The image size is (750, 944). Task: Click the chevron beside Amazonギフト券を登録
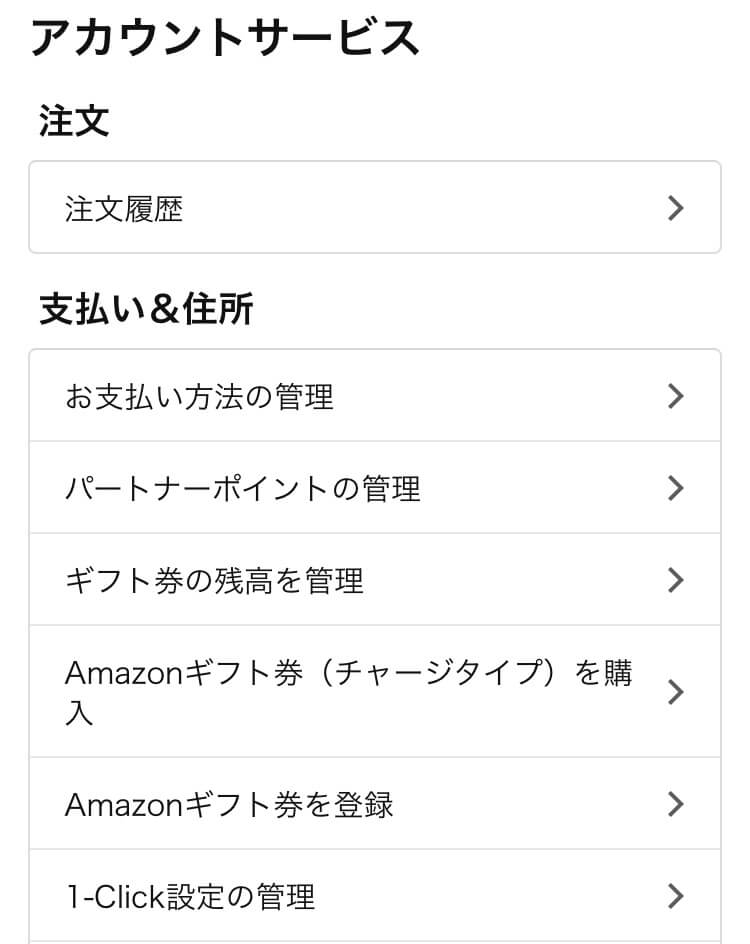[x=675, y=804]
